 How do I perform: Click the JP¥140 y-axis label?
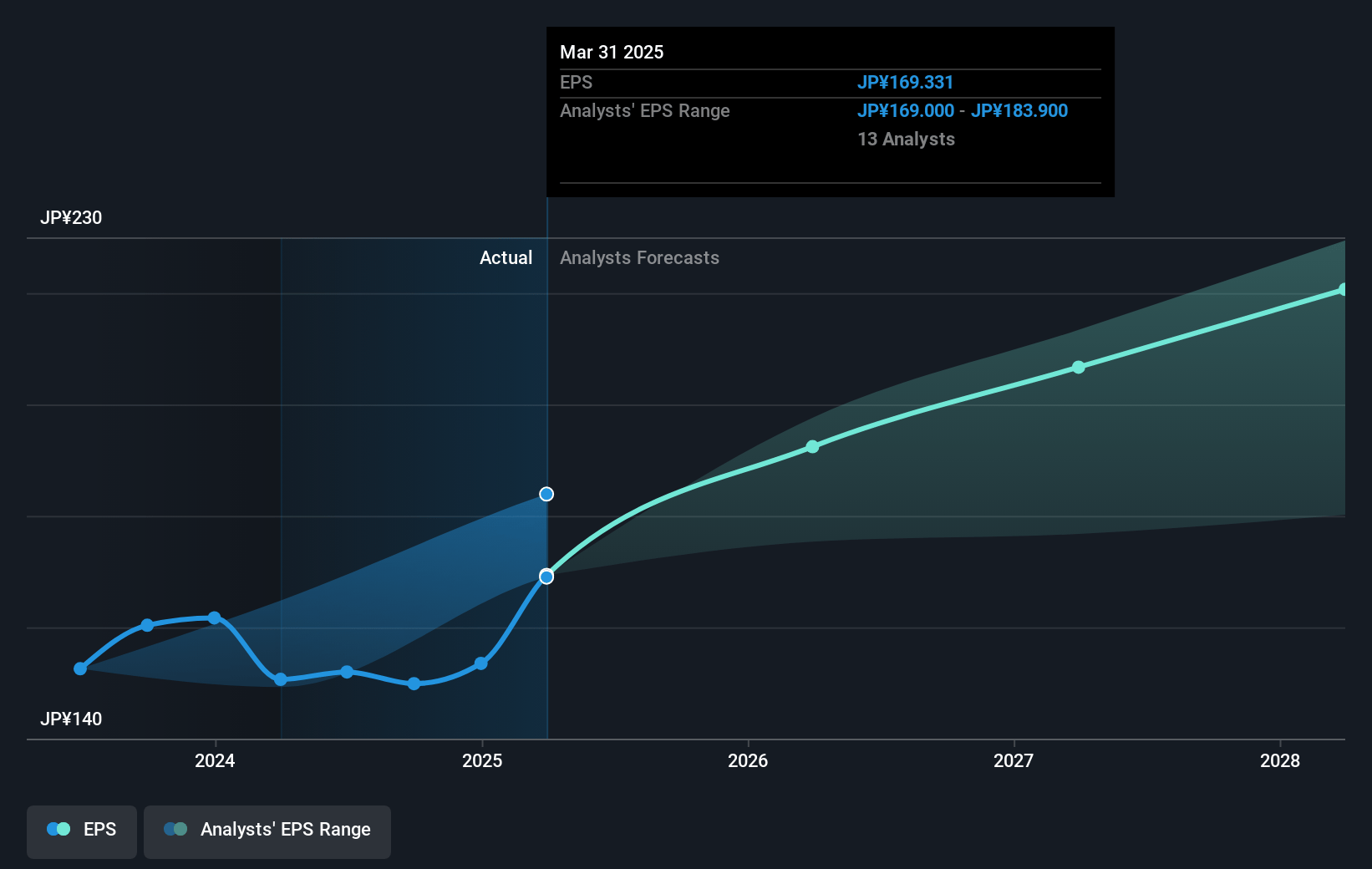click(71, 719)
